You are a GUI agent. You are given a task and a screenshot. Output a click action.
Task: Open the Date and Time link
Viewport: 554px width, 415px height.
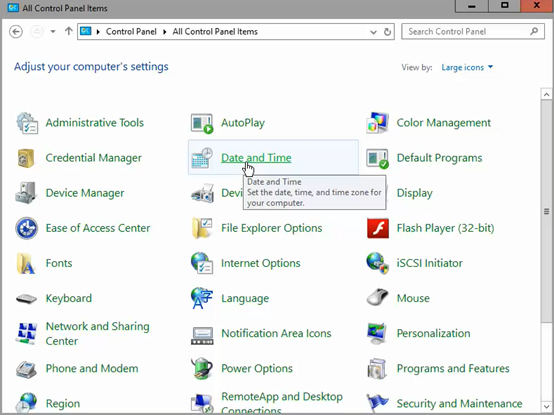pyautogui.click(x=256, y=158)
